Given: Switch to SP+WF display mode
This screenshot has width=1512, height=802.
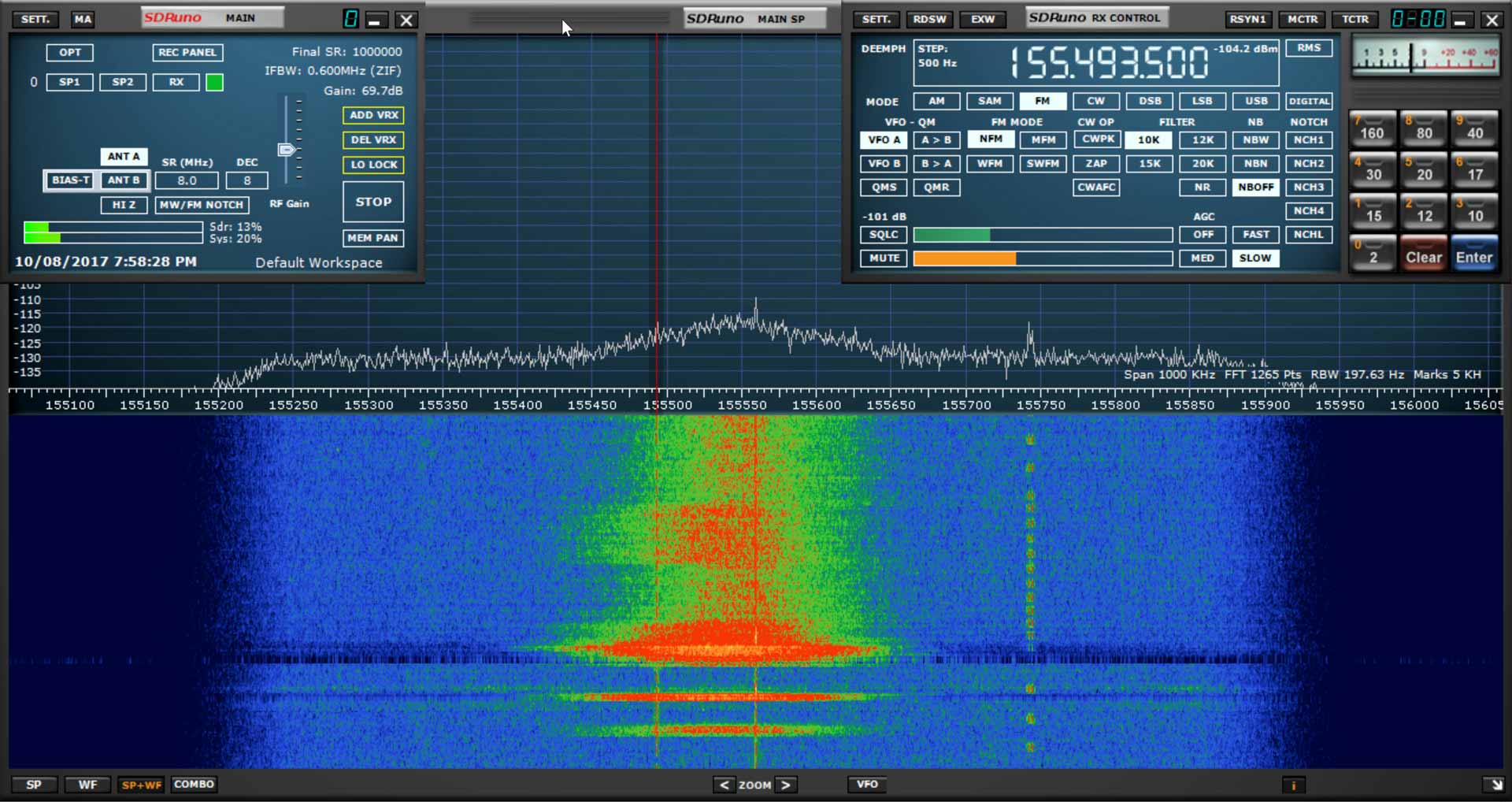Looking at the screenshot, I should 141,785.
